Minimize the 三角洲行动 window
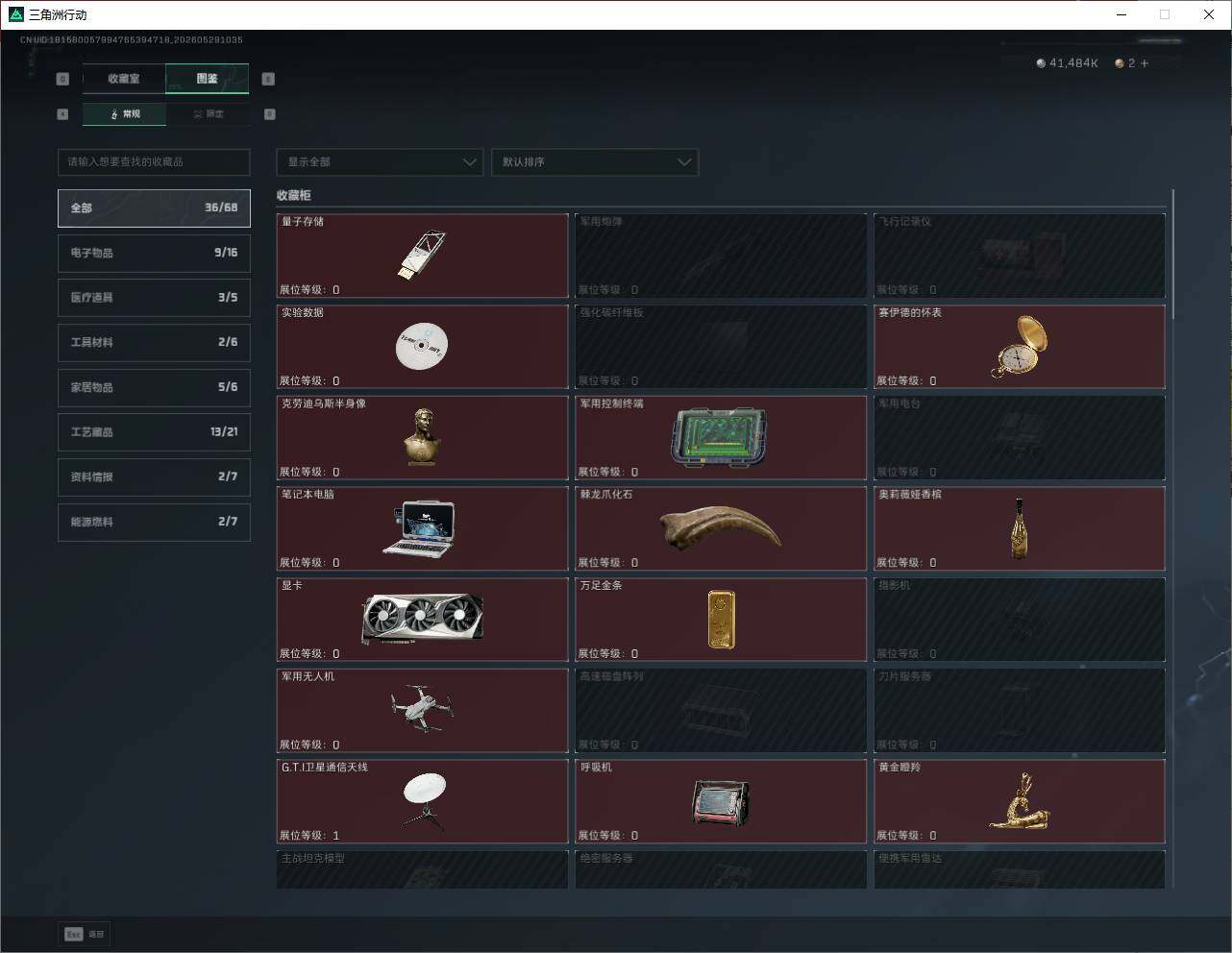 [x=1121, y=14]
